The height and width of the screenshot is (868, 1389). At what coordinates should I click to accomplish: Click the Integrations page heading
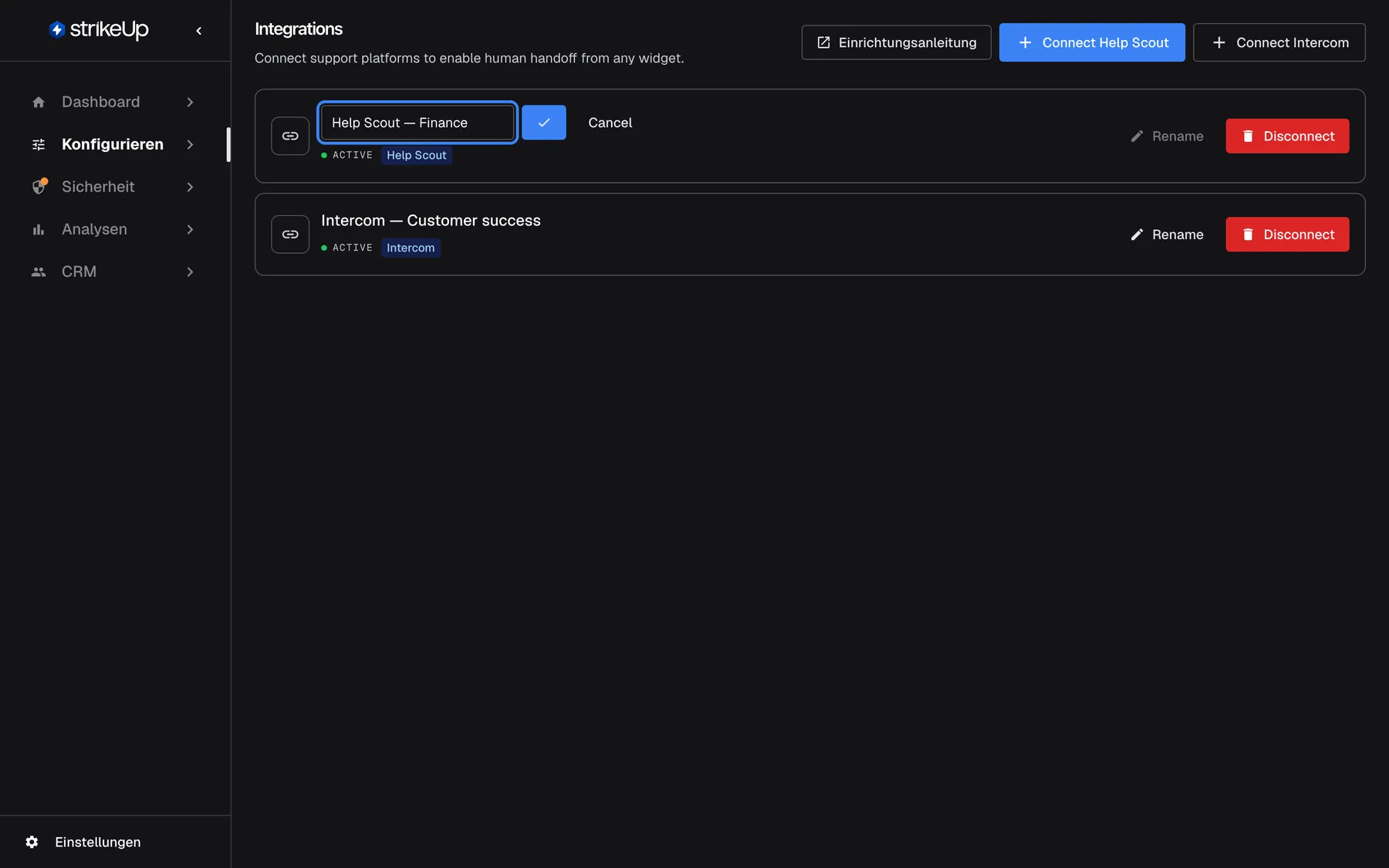299,29
